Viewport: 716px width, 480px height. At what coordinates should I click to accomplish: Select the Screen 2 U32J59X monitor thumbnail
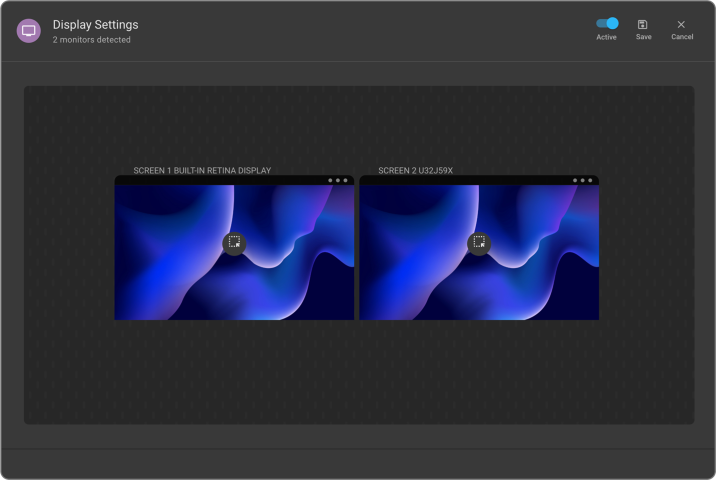(x=479, y=248)
